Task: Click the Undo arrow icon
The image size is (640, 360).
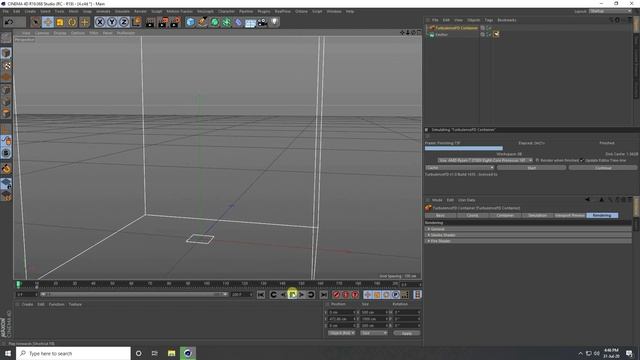Action: tap(9, 22)
